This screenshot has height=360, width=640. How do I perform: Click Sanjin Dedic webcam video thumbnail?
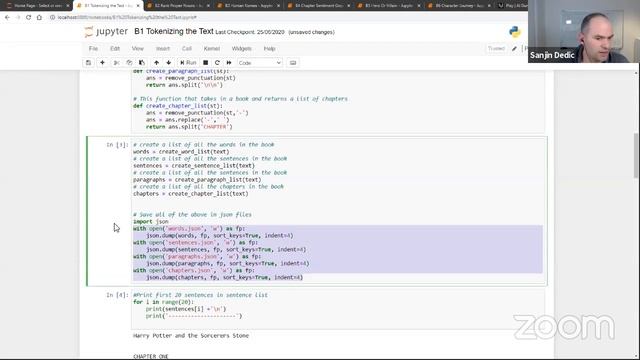pyautogui.click(x=584, y=31)
